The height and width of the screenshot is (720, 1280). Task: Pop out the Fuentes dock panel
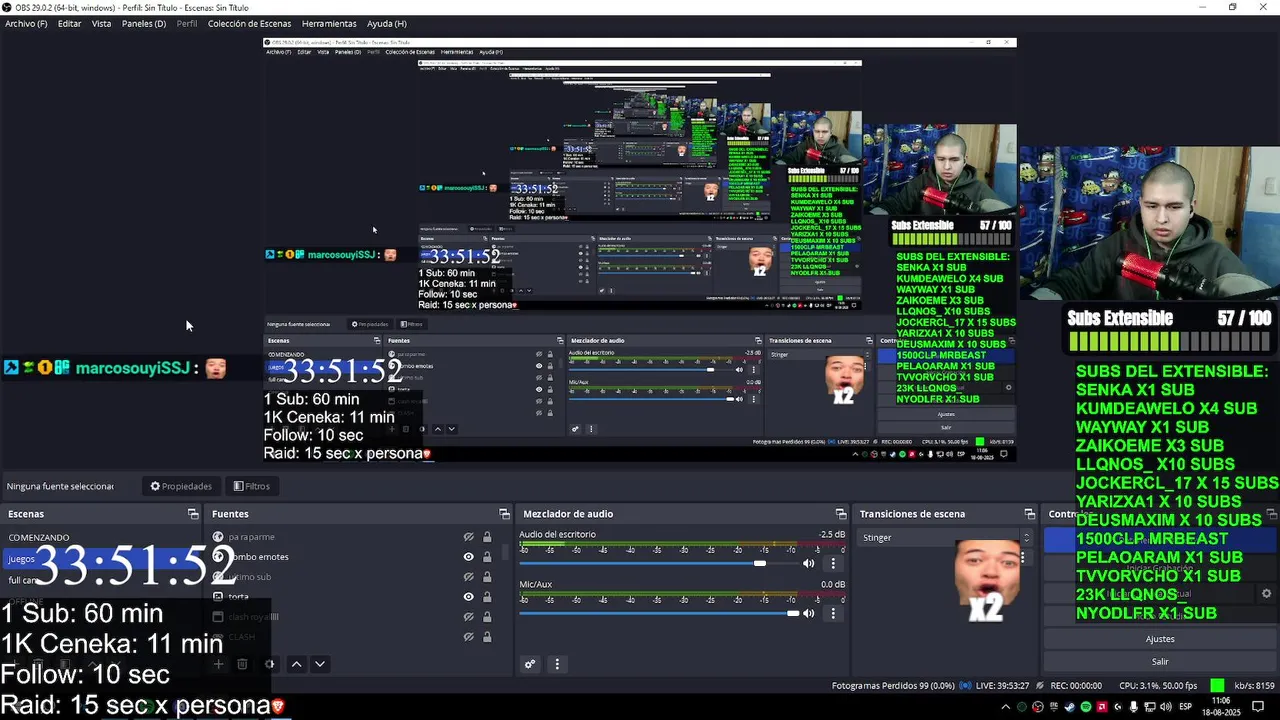click(504, 514)
